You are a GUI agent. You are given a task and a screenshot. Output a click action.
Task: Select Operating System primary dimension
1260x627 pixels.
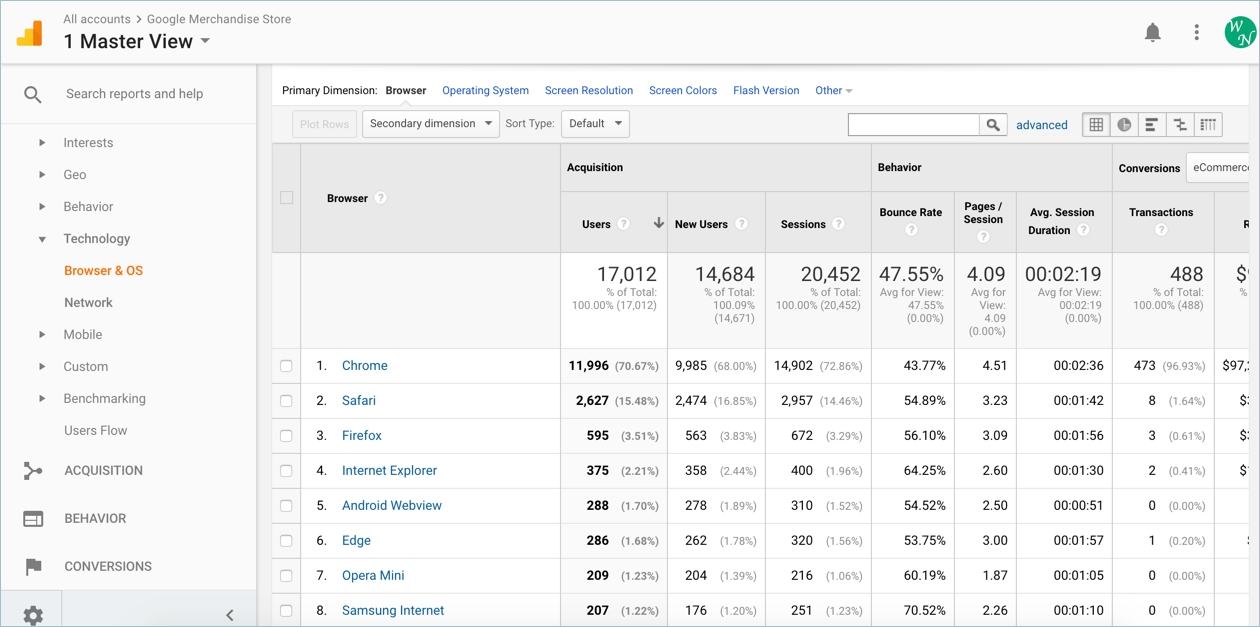485,91
